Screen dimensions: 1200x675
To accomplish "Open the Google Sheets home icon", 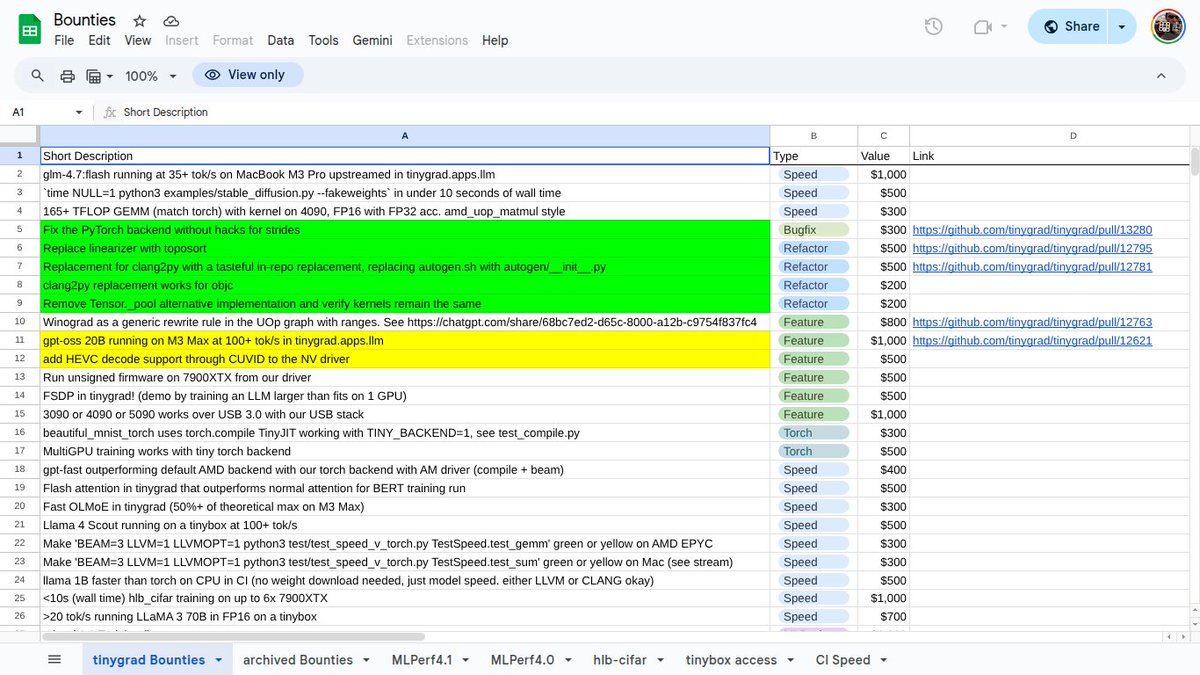I will click(x=30, y=29).
